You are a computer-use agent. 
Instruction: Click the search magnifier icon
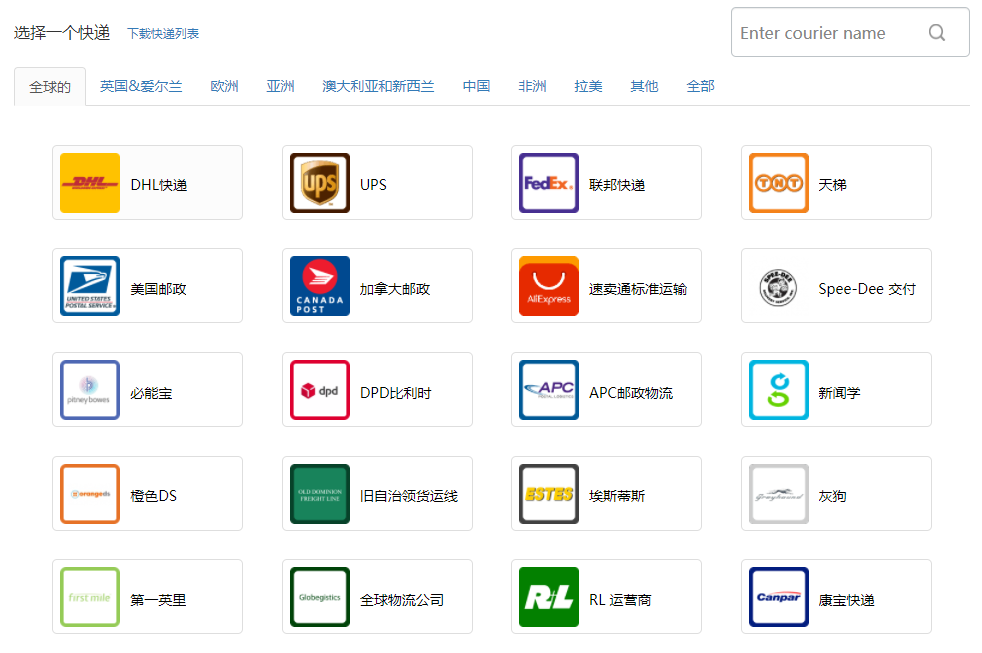click(x=936, y=33)
